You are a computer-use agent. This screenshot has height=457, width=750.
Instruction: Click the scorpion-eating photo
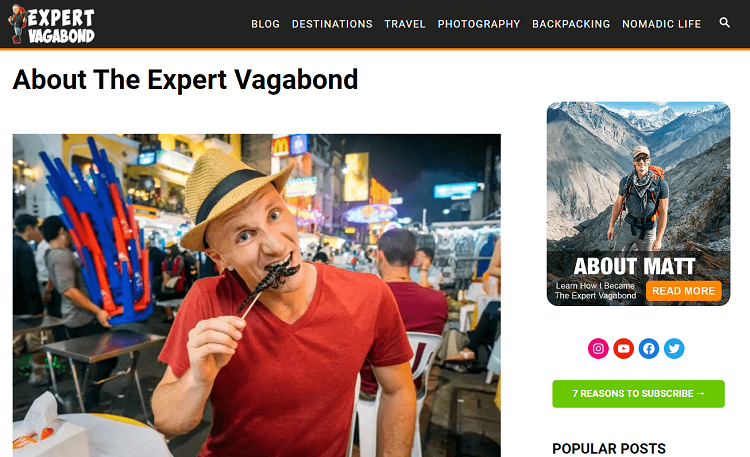[x=256, y=295]
